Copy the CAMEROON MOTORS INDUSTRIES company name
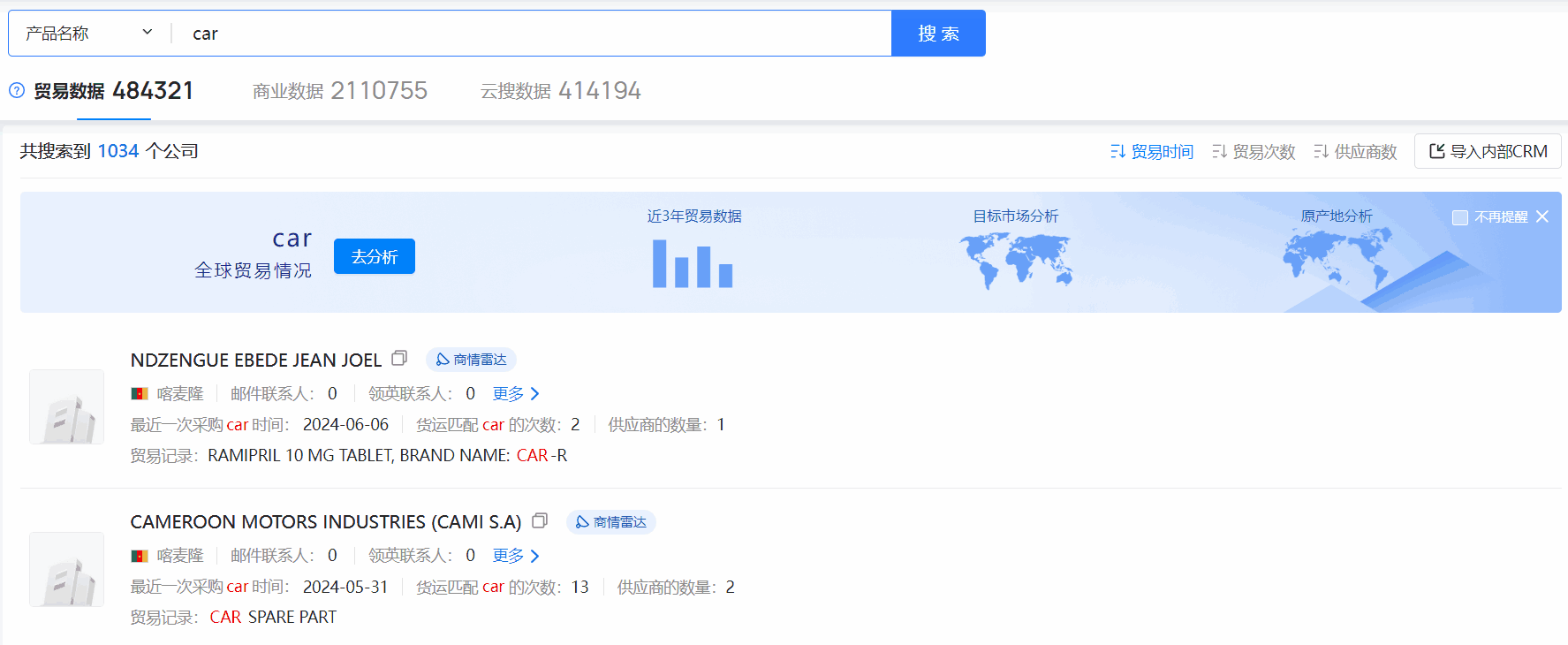 540,521
